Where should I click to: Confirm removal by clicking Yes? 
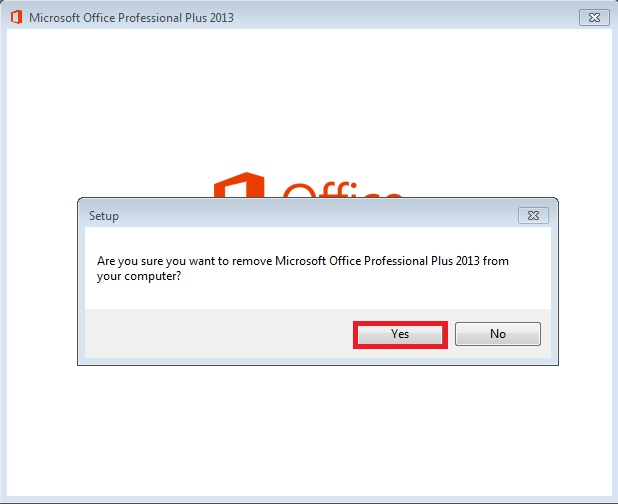(400, 334)
